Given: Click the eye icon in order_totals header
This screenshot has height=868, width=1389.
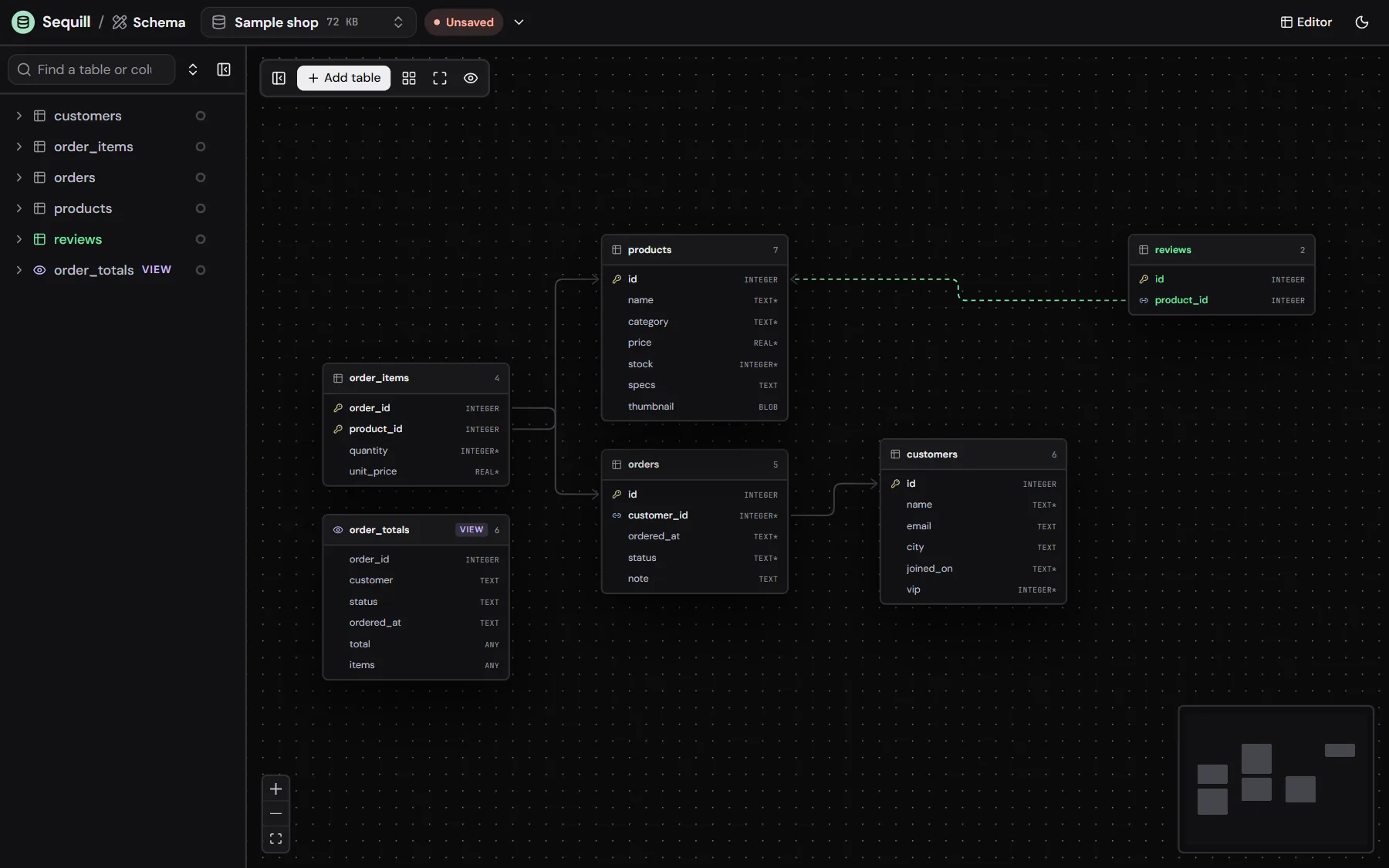Looking at the screenshot, I should pyautogui.click(x=338, y=530).
